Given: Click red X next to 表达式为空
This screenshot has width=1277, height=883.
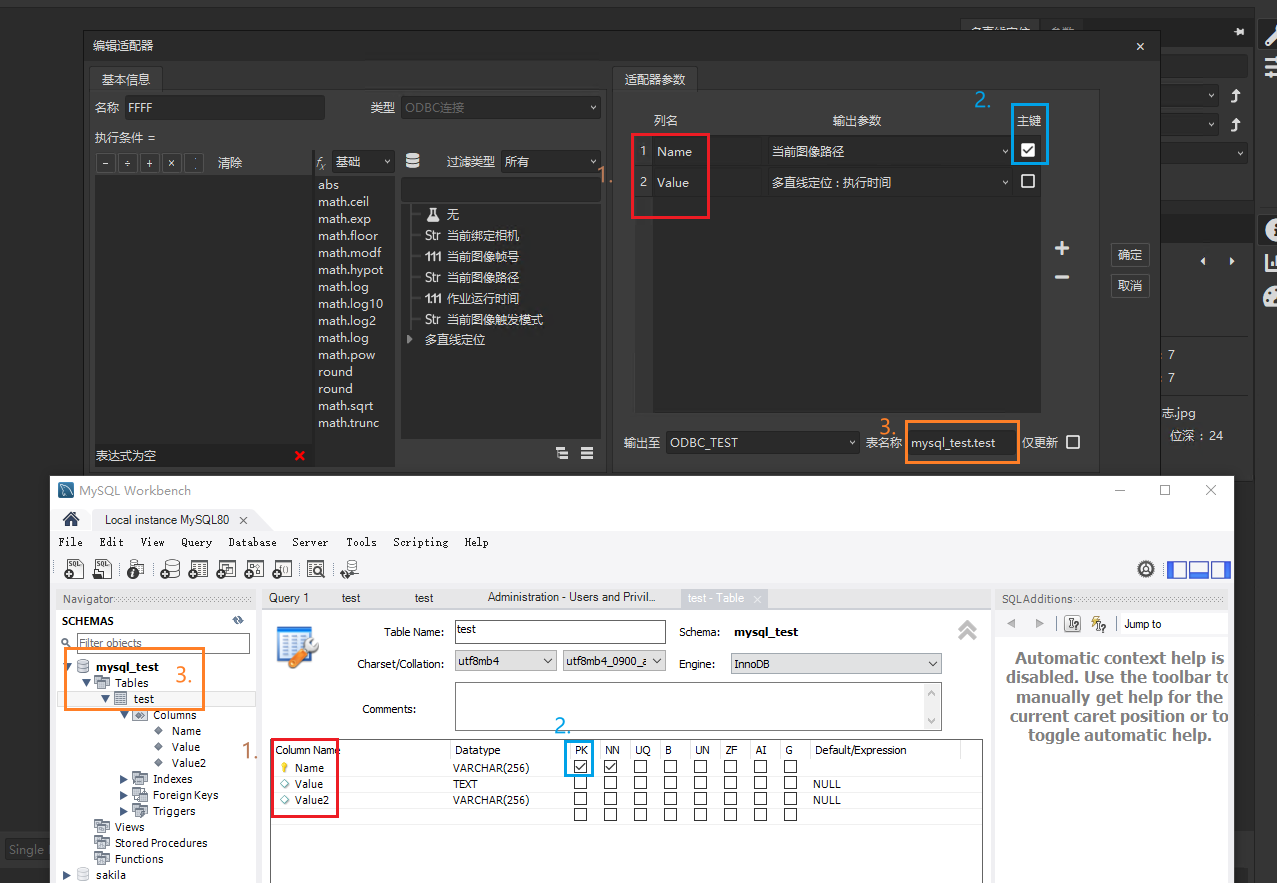Looking at the screenshot, I should pos(300,455).
